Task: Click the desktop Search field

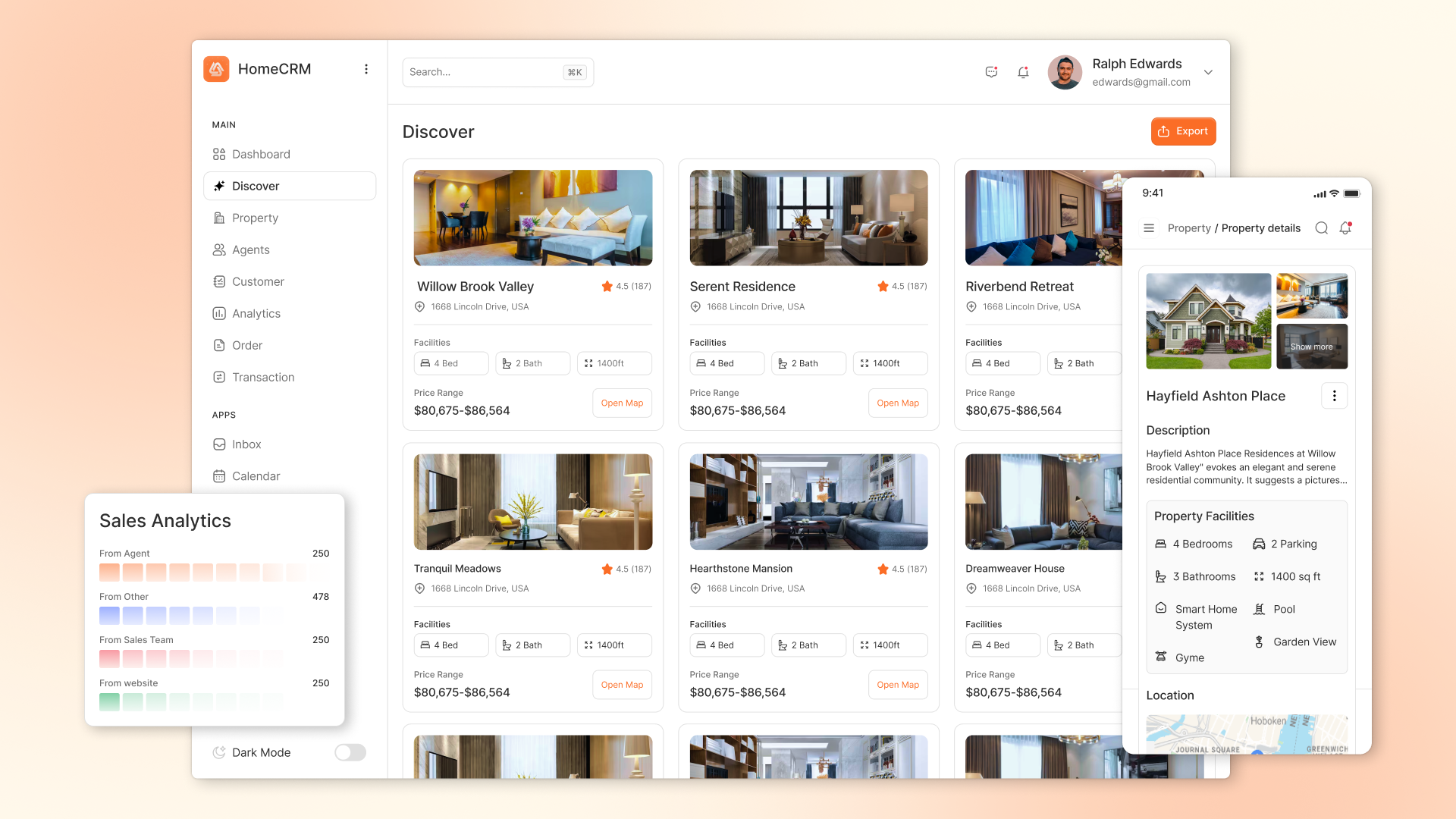Action: click(x=497, y=72)
